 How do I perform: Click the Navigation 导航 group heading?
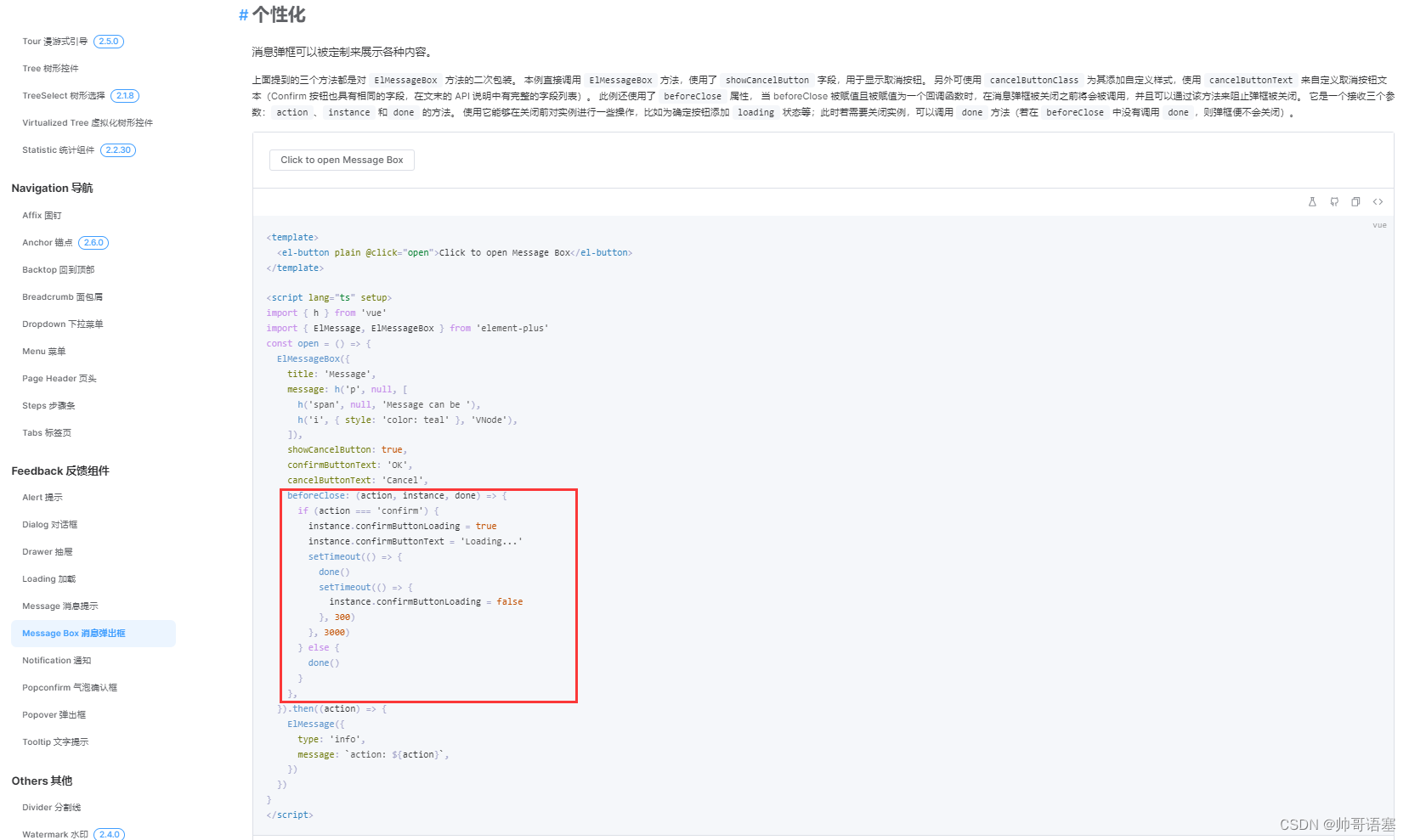click(x=53, y=189)
